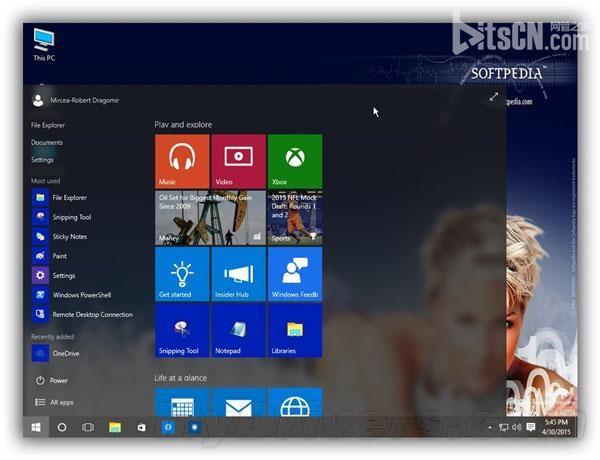Click the Task View taskbar button
Screen dimensions: 600x460
(x=88, y=427)
